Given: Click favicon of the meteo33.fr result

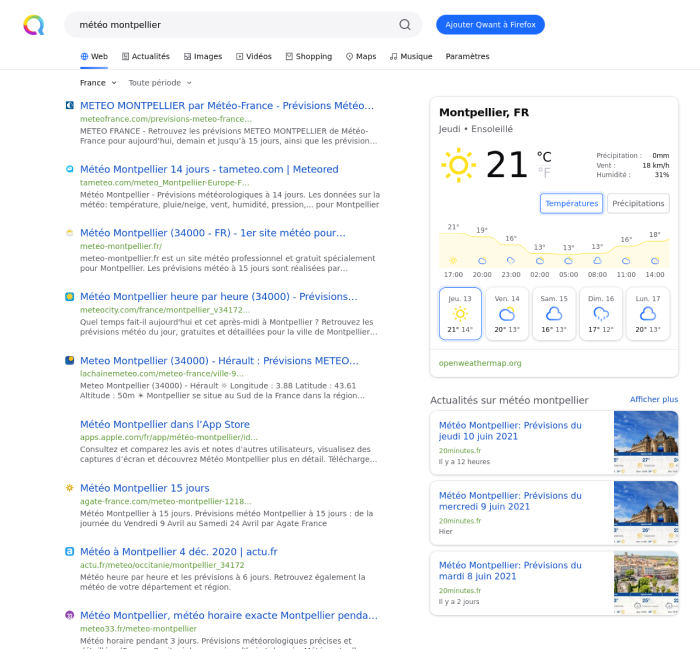Looking at the screenshot, I should pos(70,615).
